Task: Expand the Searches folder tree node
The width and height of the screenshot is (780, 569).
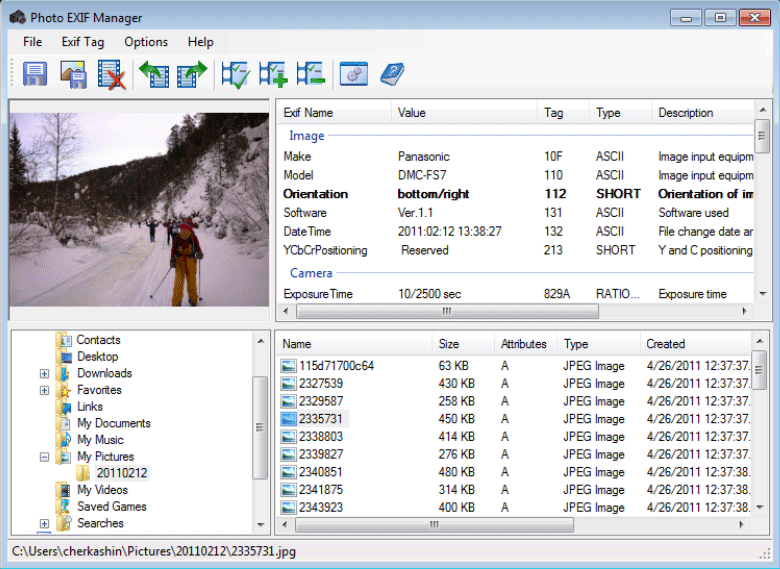Action: [x=44, y=524]
